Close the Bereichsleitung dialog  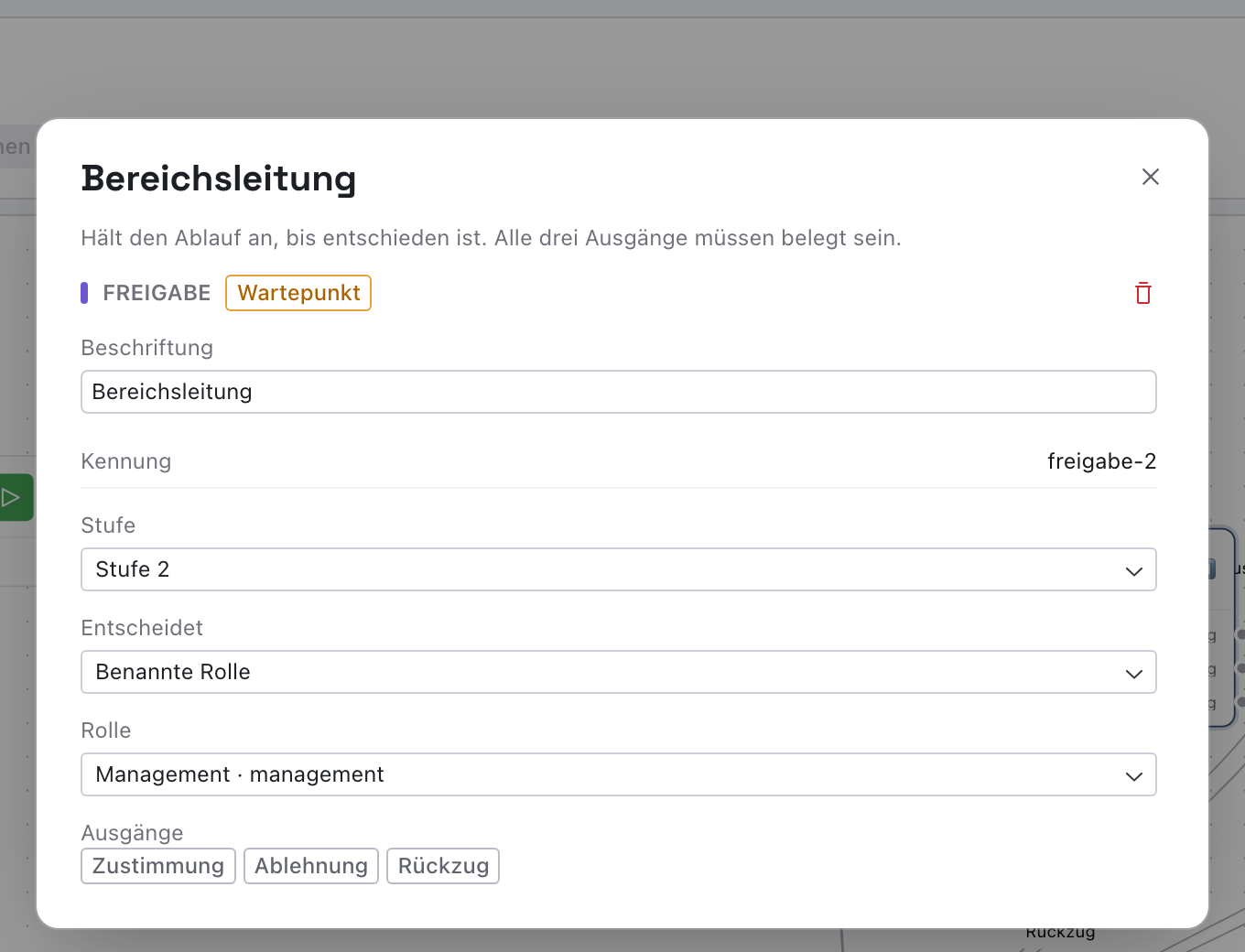(x=1150, y=177)
